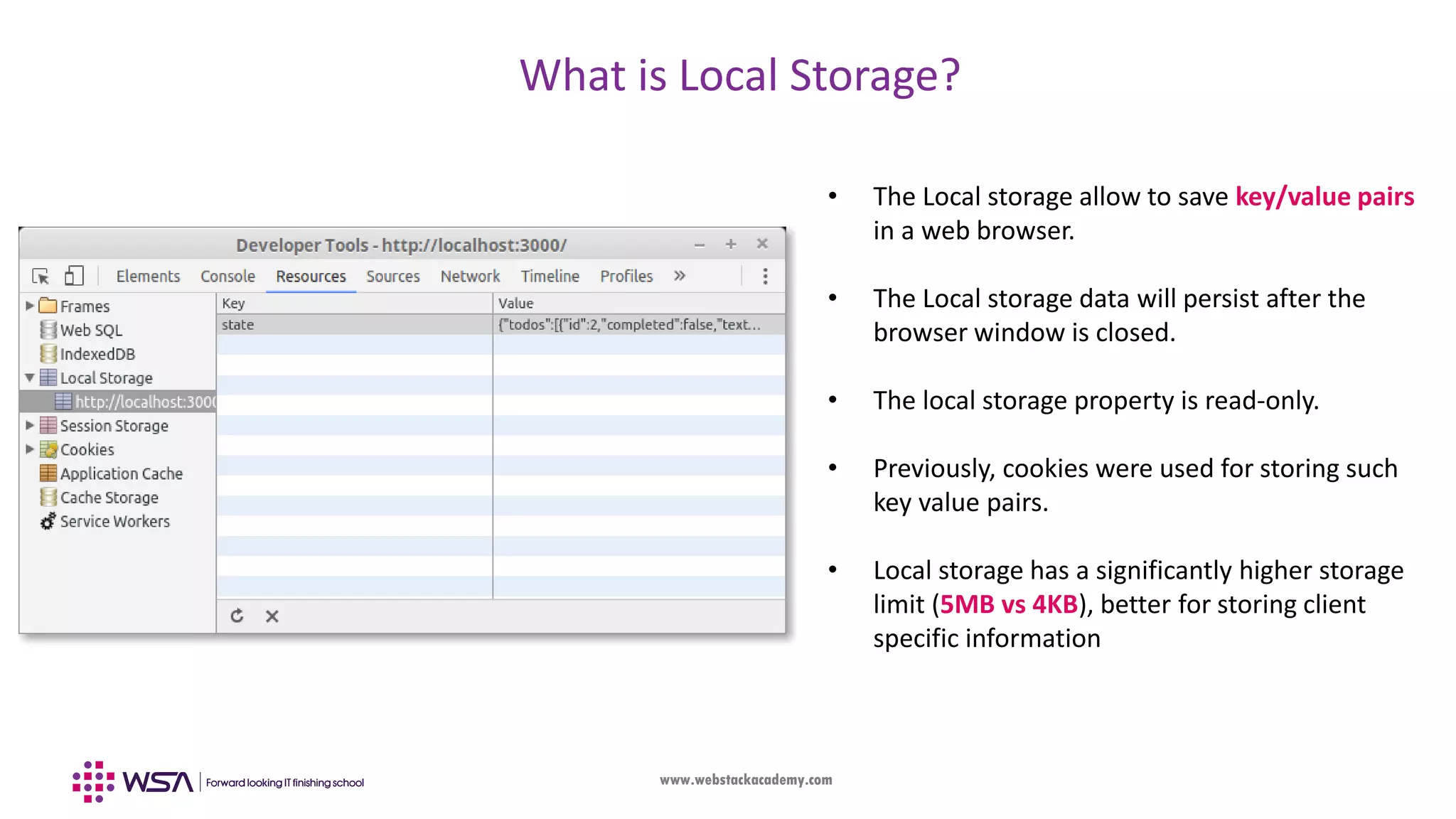The height and width of the screenshot is (819, 1456).
Task: Click the WSA logo
Action: click(133, 781)
